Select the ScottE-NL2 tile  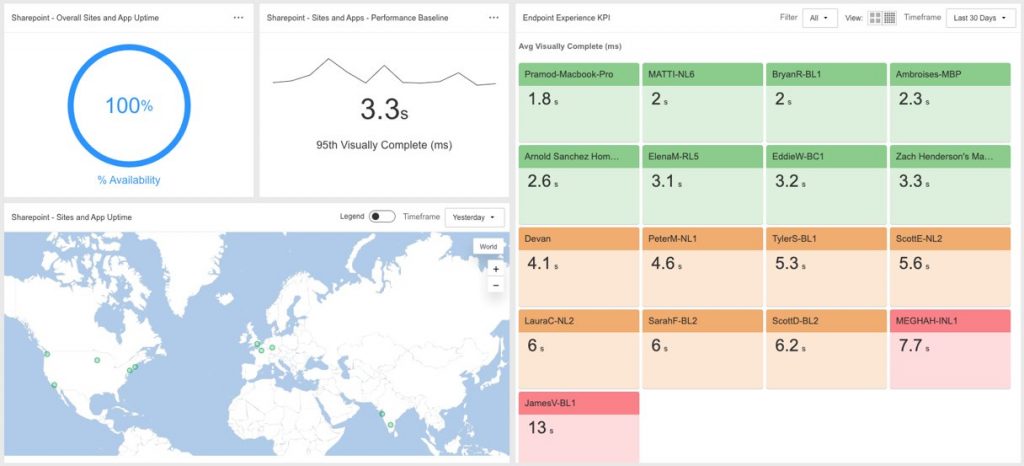(950, 267)
